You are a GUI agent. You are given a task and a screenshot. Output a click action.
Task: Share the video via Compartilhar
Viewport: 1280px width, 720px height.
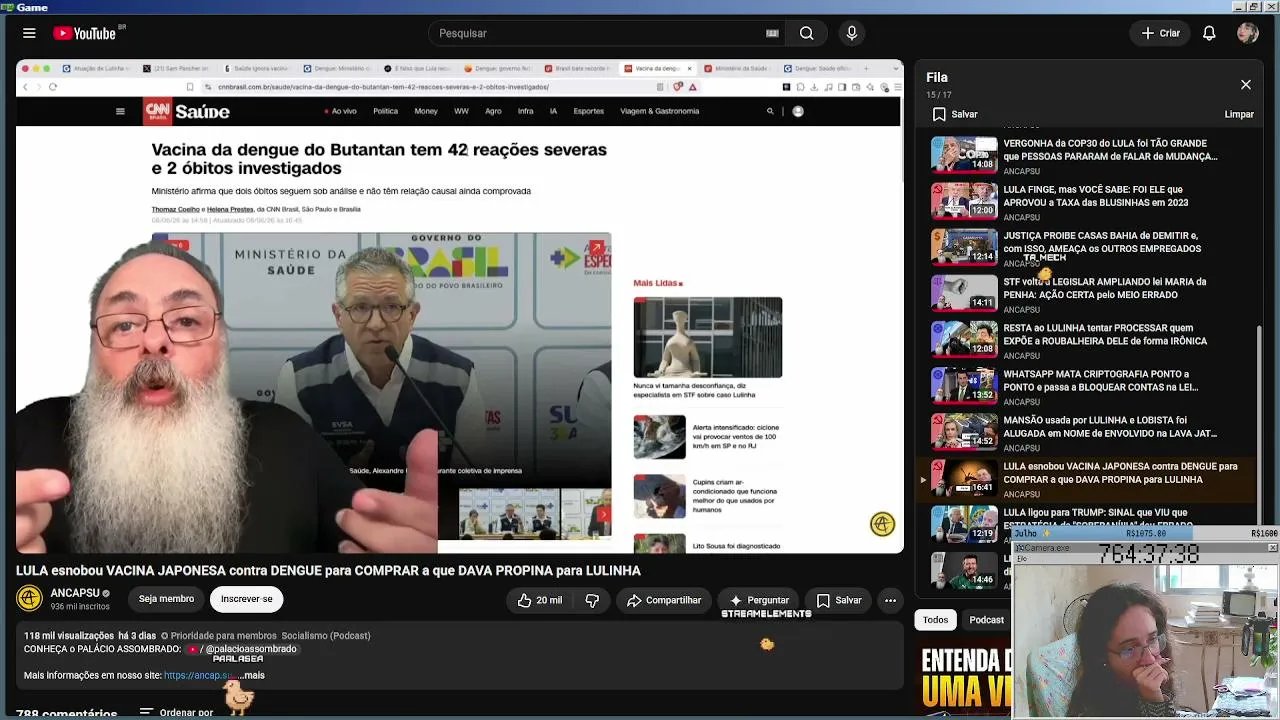click(664, 600)
